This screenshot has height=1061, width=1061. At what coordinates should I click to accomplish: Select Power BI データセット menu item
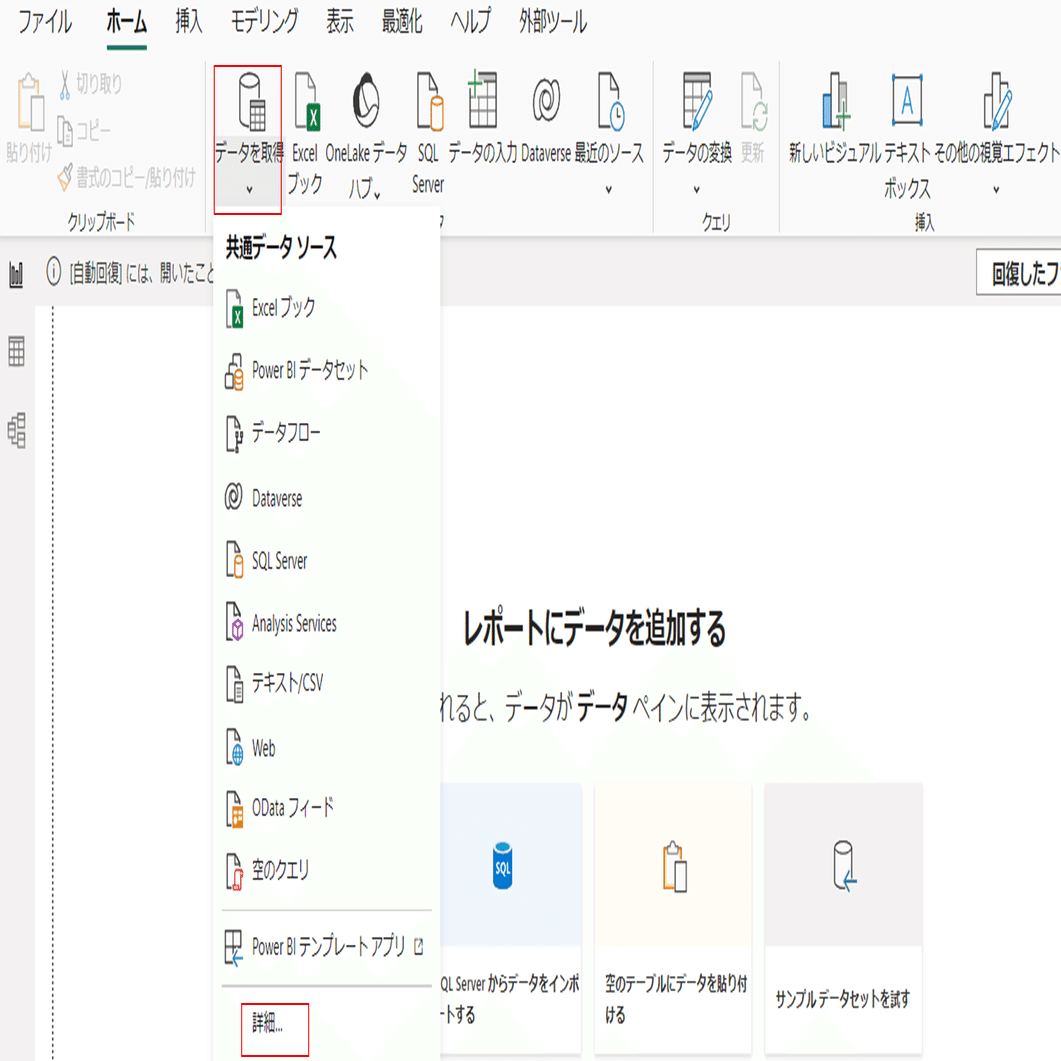click(327, 370)
